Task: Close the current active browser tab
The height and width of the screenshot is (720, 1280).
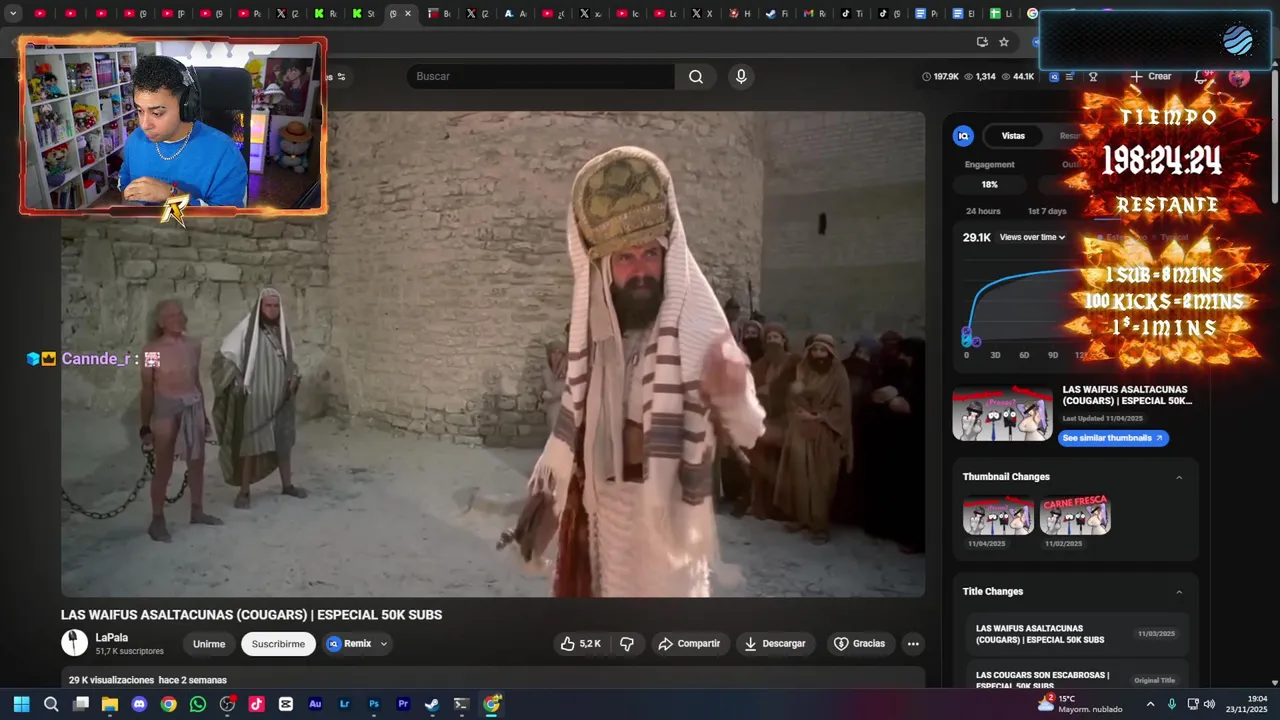Action: point(407,14)
